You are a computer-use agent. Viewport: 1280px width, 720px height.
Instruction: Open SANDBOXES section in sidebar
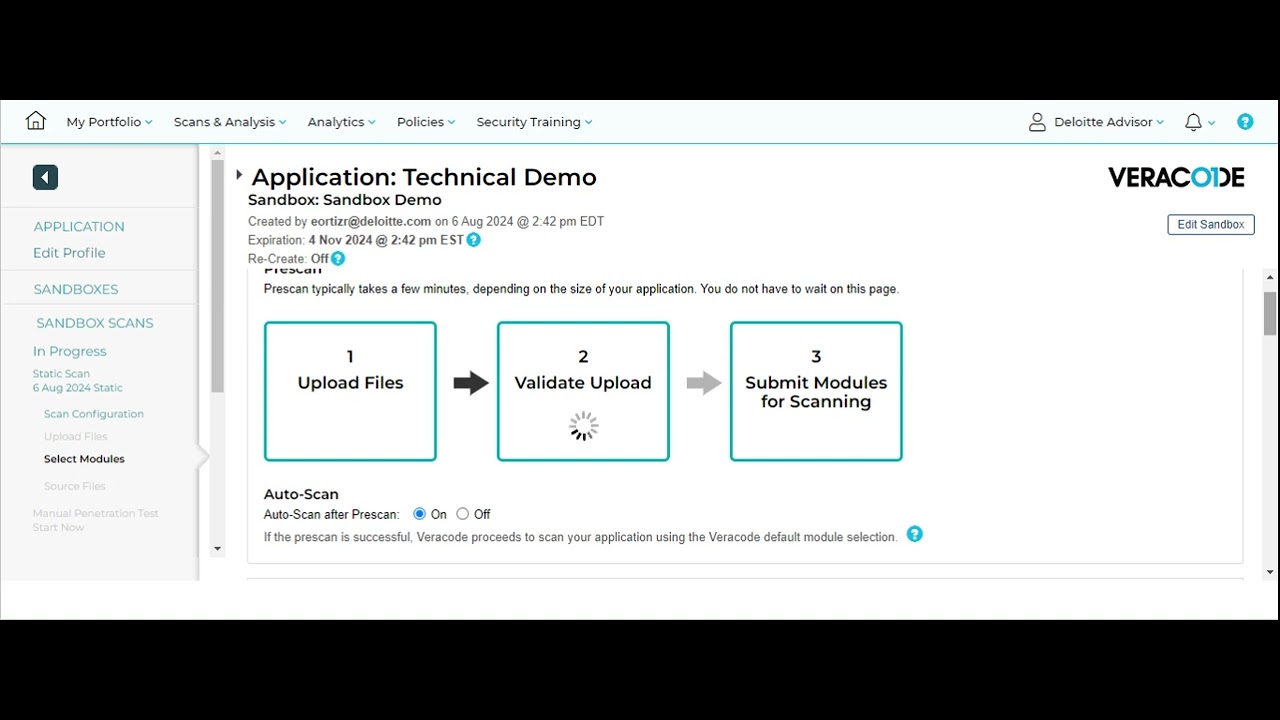pyautogui.click(x=76, y=289)
